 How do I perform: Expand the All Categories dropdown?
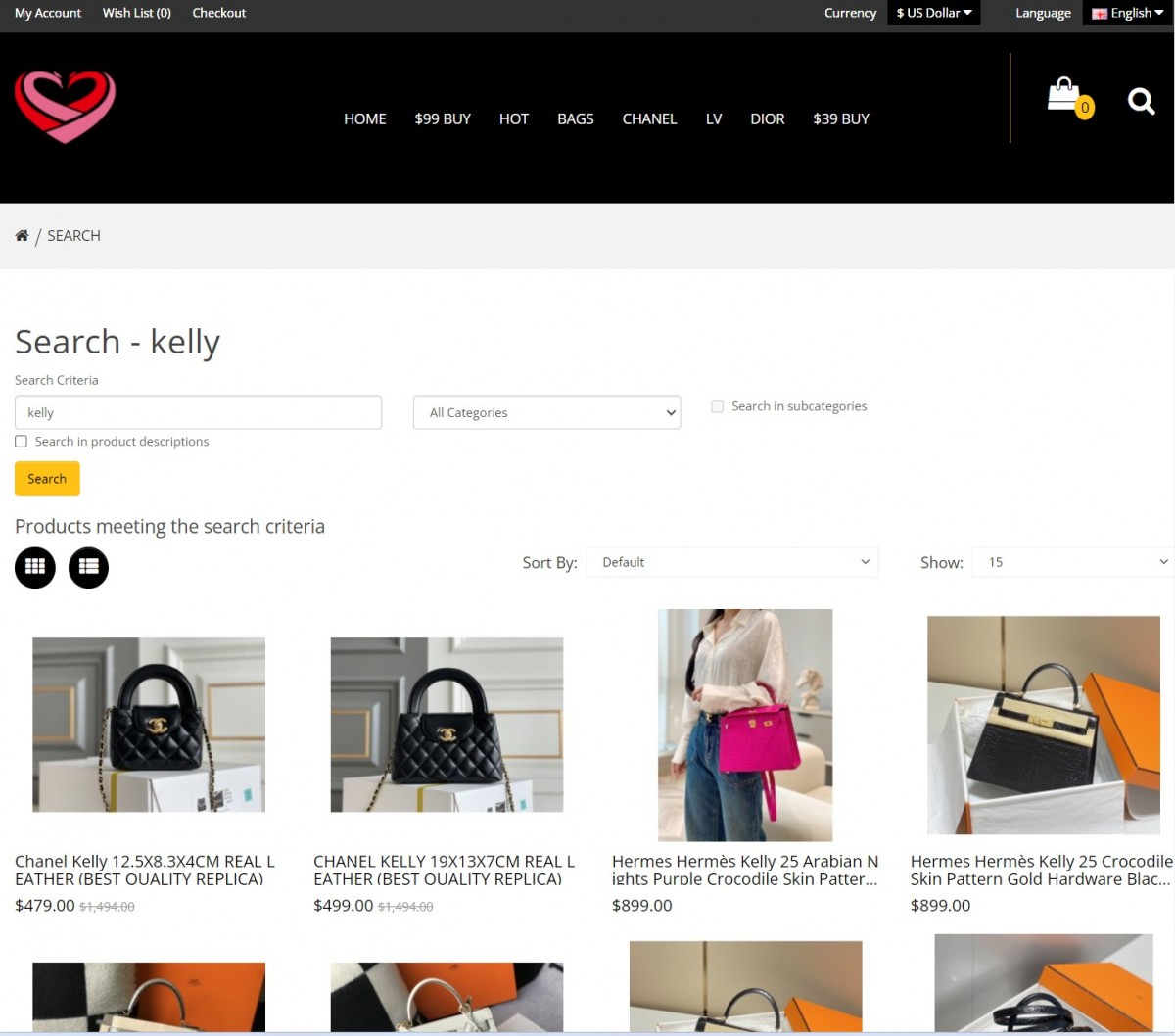[x=547, y=412]
